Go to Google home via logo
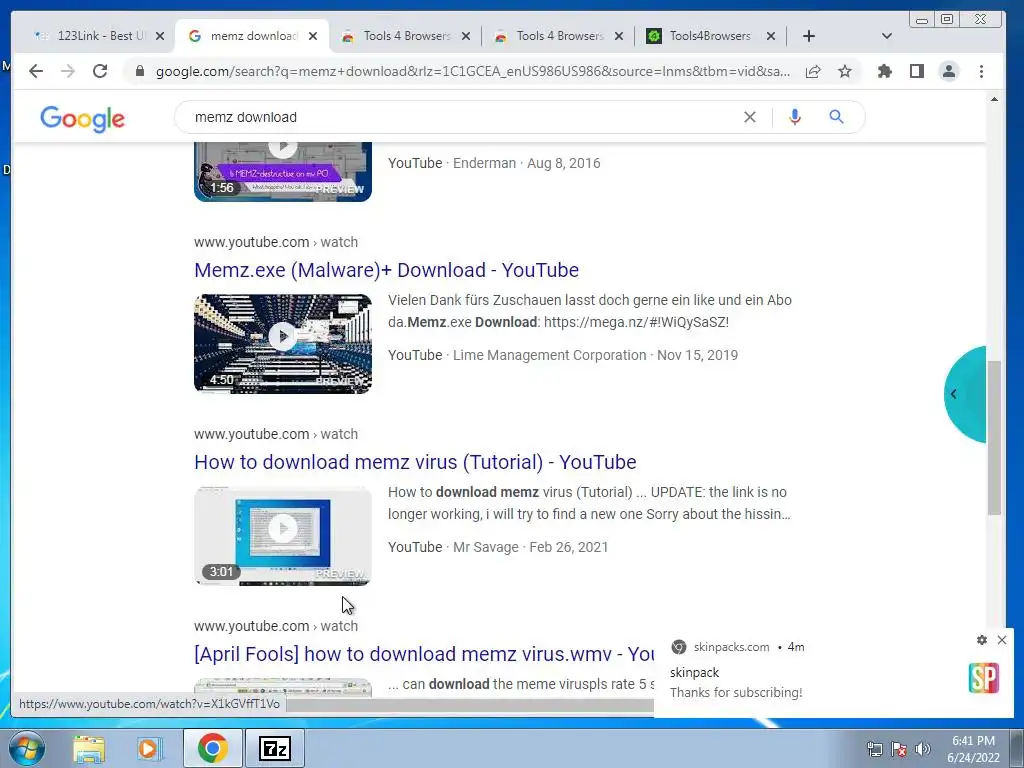1024x768 pixels. [82, 119]
